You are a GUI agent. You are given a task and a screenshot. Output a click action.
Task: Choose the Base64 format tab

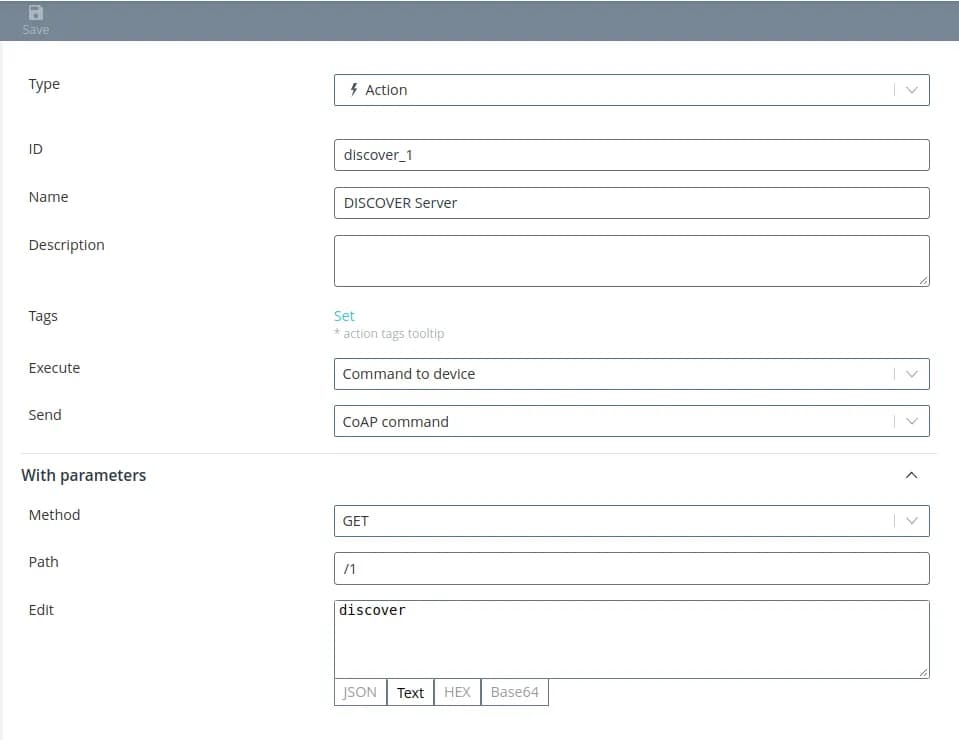tap(514, 692)
